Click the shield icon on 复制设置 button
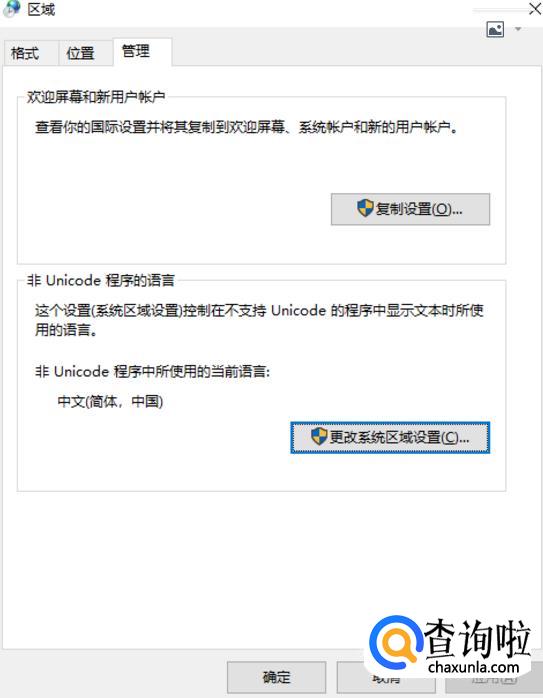 pos(365,208)
